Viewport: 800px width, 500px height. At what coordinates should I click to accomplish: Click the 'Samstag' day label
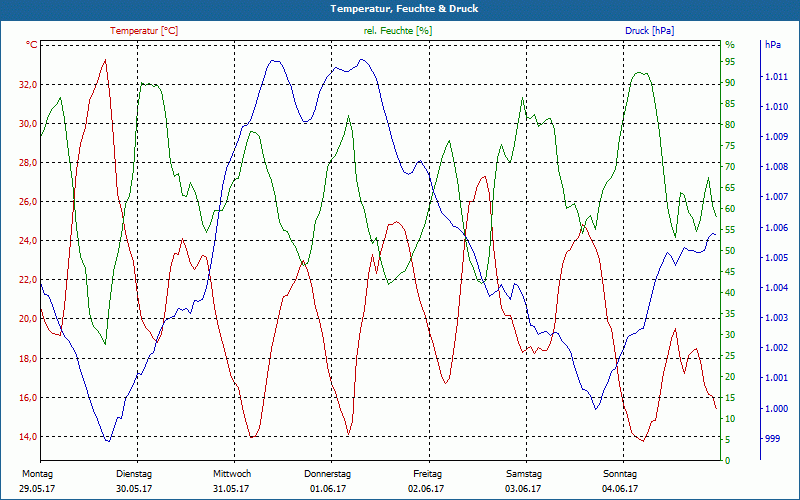click(x=523, y=474)
